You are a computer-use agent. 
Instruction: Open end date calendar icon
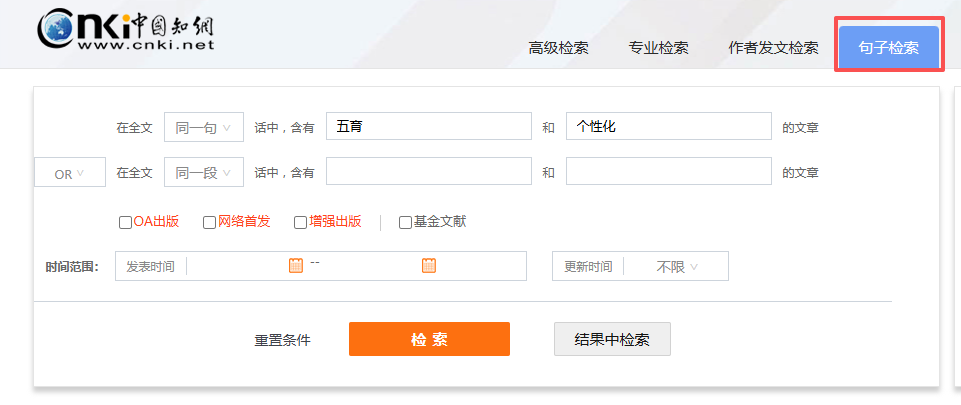click(x=428, y=266)
